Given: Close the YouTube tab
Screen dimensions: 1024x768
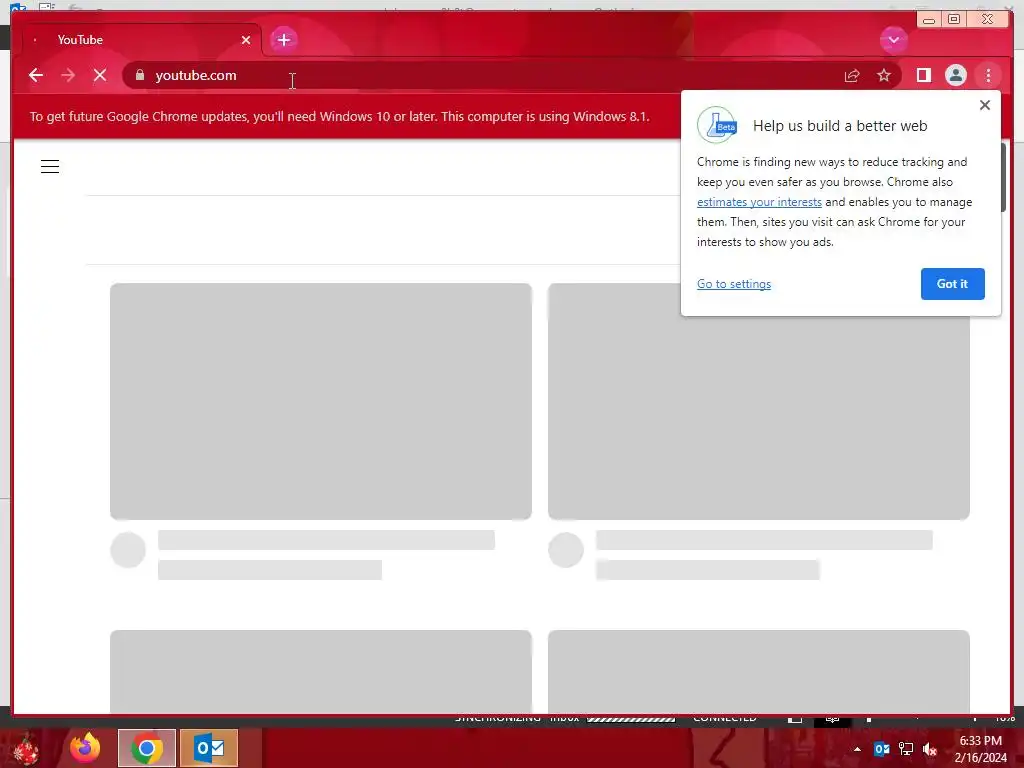Looking at the screenshot, I should (246, 40).
